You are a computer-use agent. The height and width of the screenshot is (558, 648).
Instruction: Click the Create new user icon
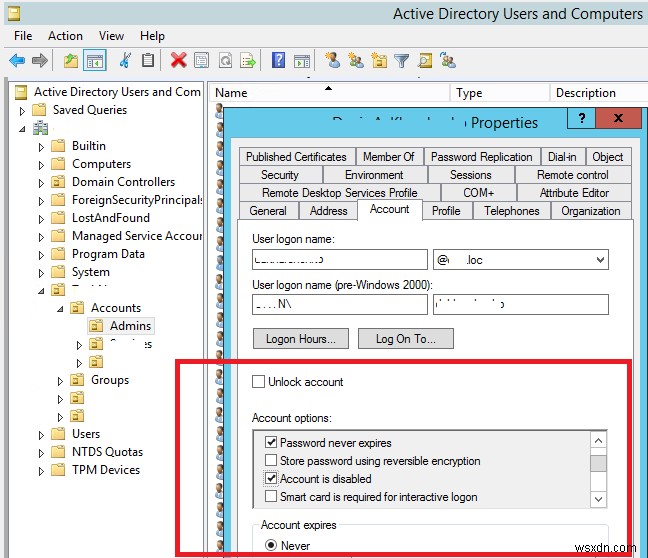(x=332, y=60)
